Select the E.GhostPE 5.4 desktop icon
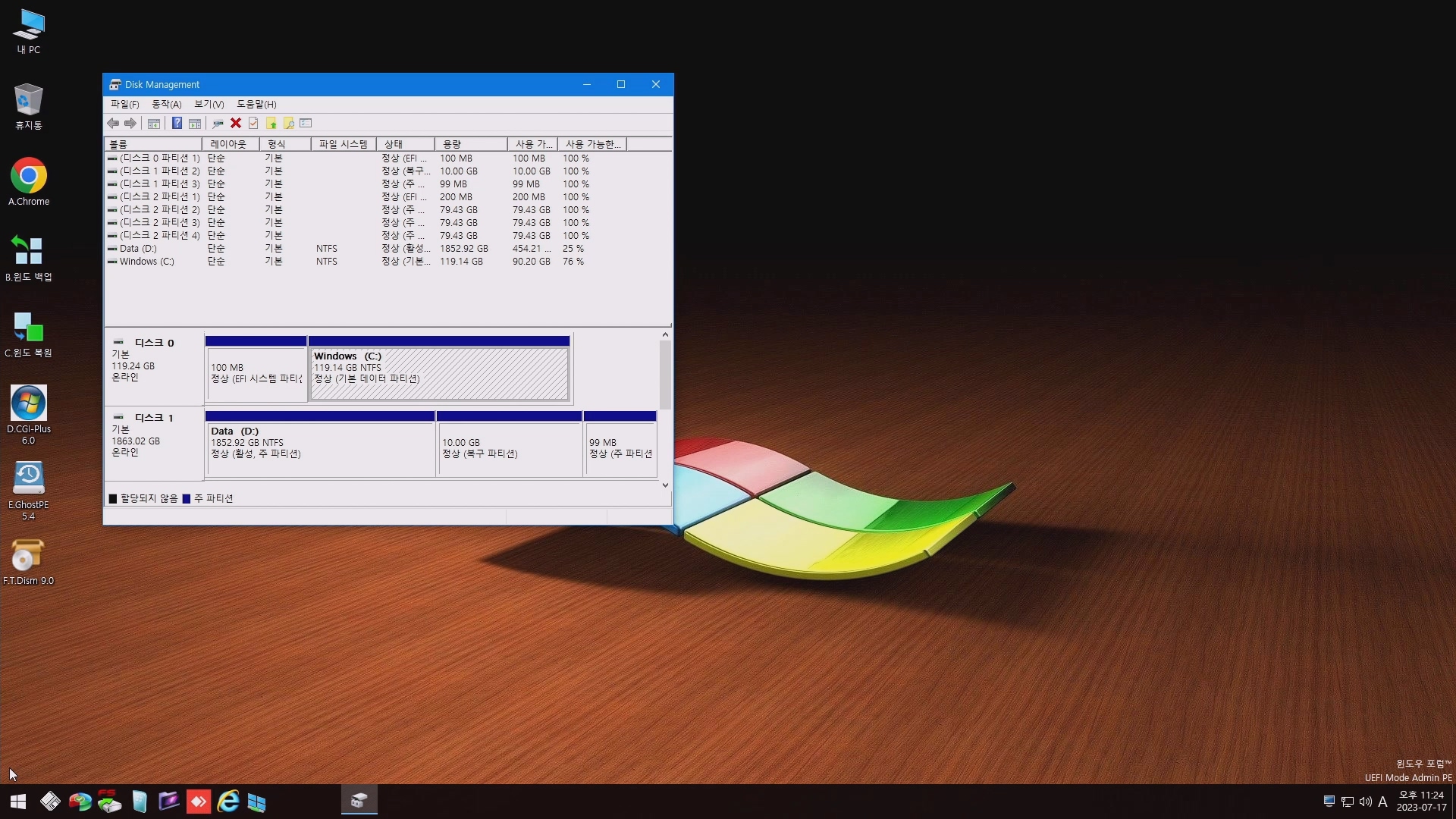The image size is (1456, 819). pyautogui.click(x=29, y=491)
